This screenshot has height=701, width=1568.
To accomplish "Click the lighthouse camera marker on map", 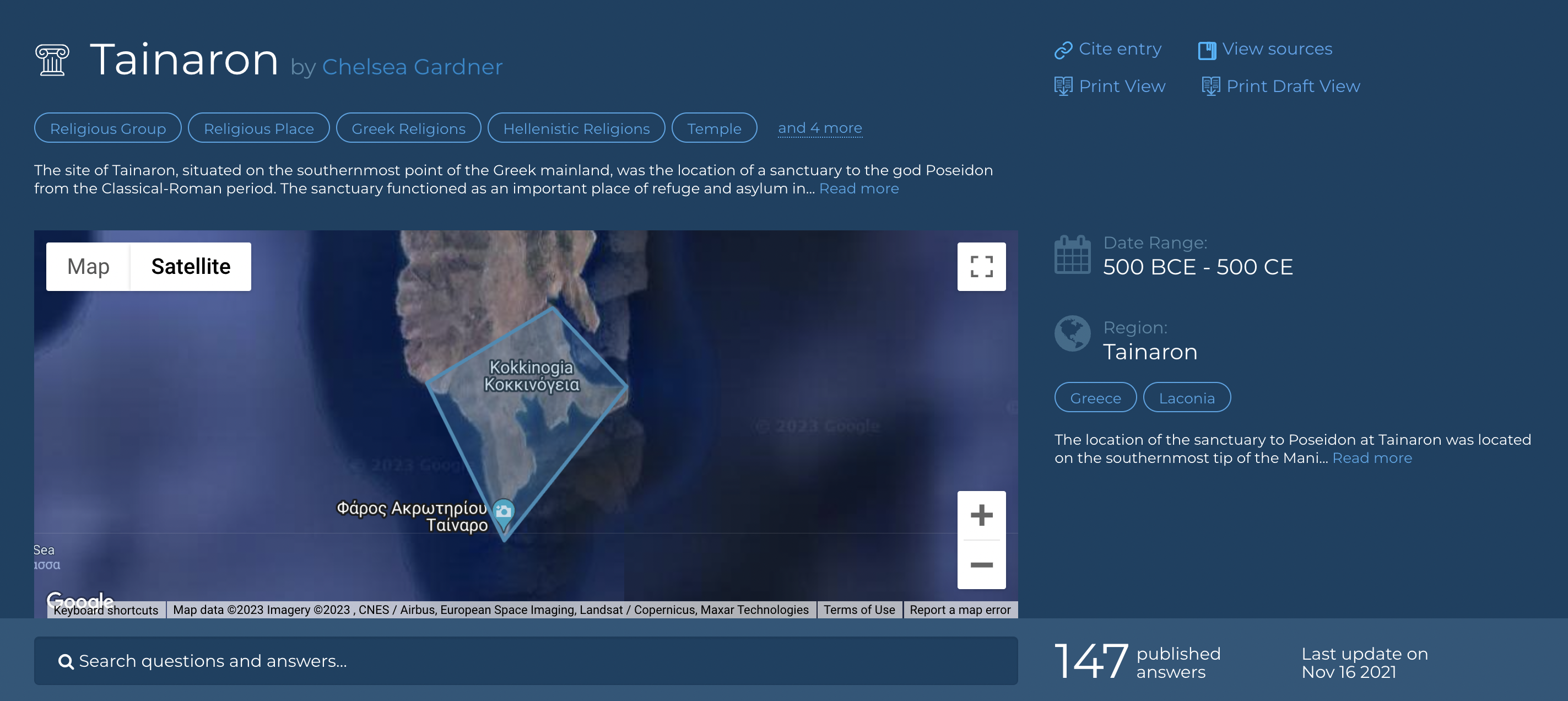I will (x=504, y=511).
